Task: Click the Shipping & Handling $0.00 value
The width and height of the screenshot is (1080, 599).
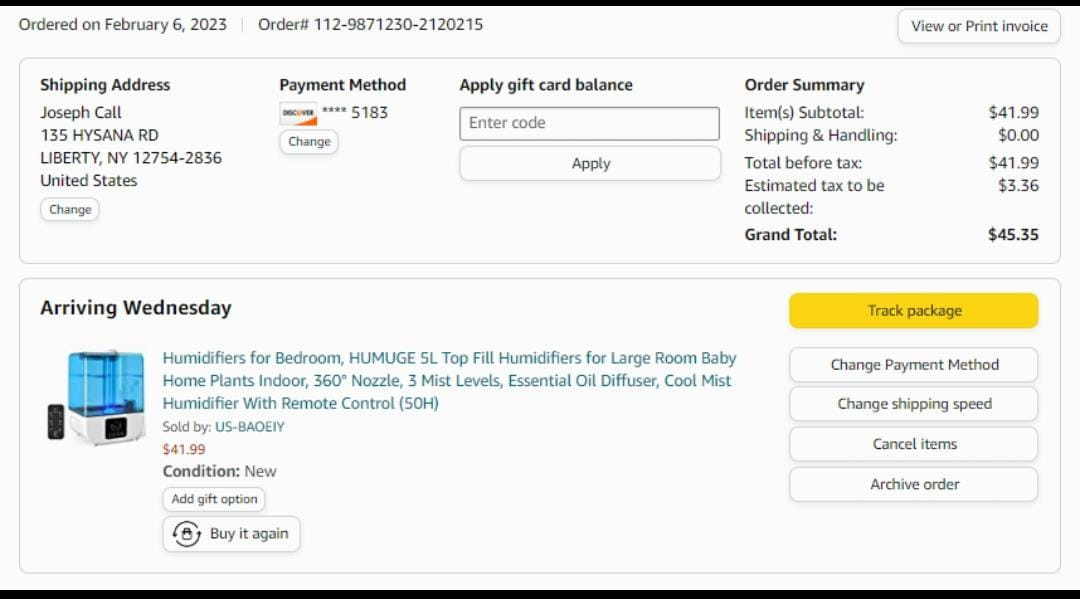Action: [x=1018, y=136]
